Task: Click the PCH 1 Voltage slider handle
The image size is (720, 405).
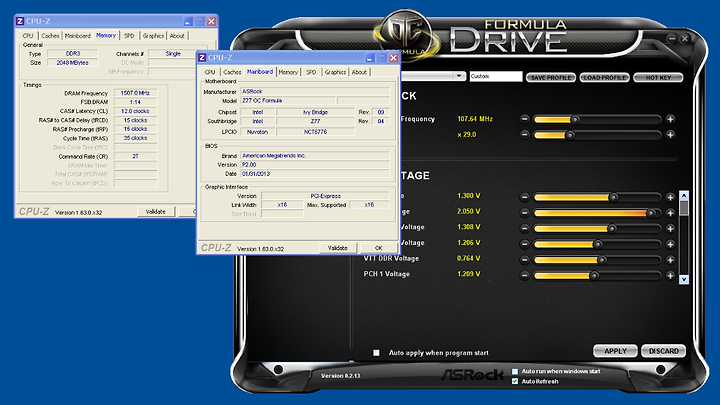Action: [594, 276]
